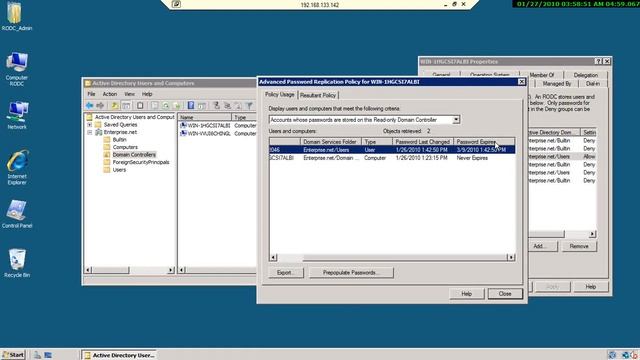The height and width of the screenshot is (360, 640).
Task: Click the WIN-VVU06CHGNGL computer icon in list
Action: tap(183, 133)
